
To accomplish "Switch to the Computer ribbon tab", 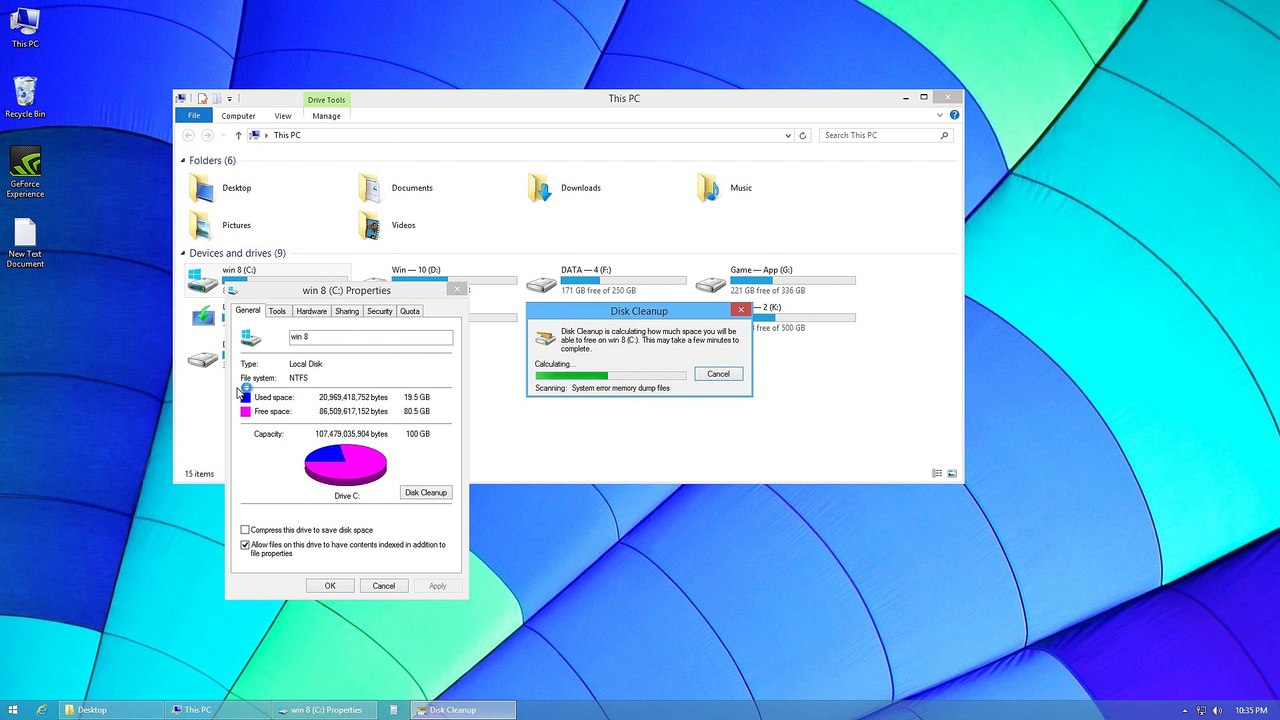I will coord(238,116).
